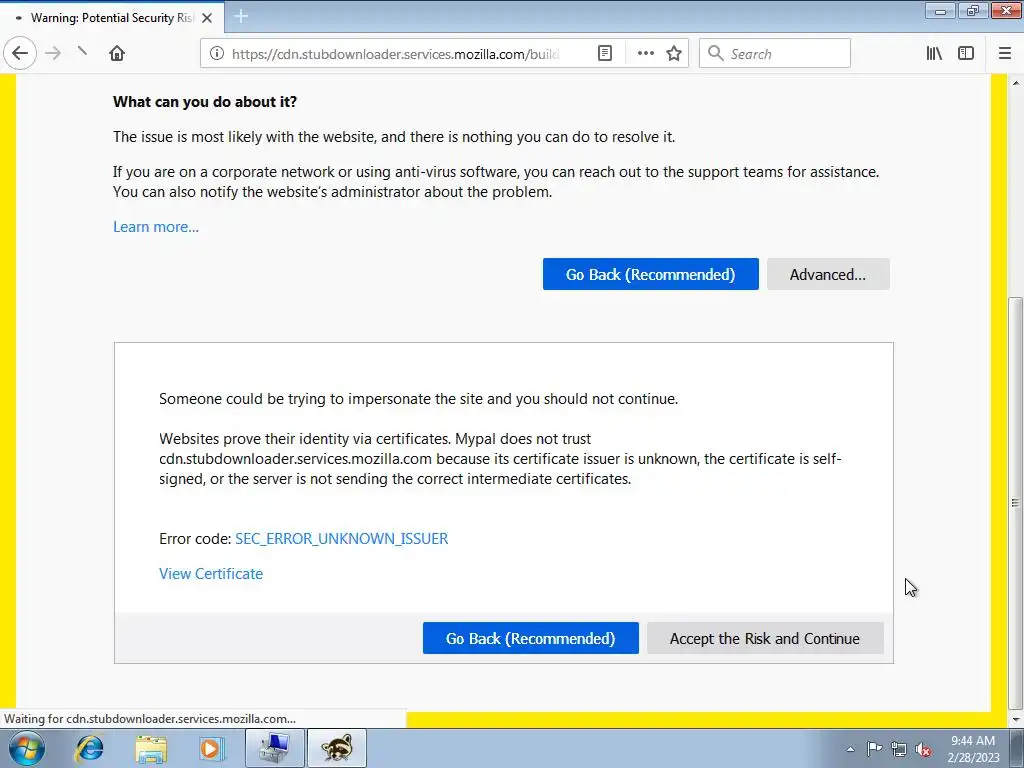Viewport: 1024px width, 768px height.
Task: Click the vertical scrollbar thumb
Action: pos(1016,503)
